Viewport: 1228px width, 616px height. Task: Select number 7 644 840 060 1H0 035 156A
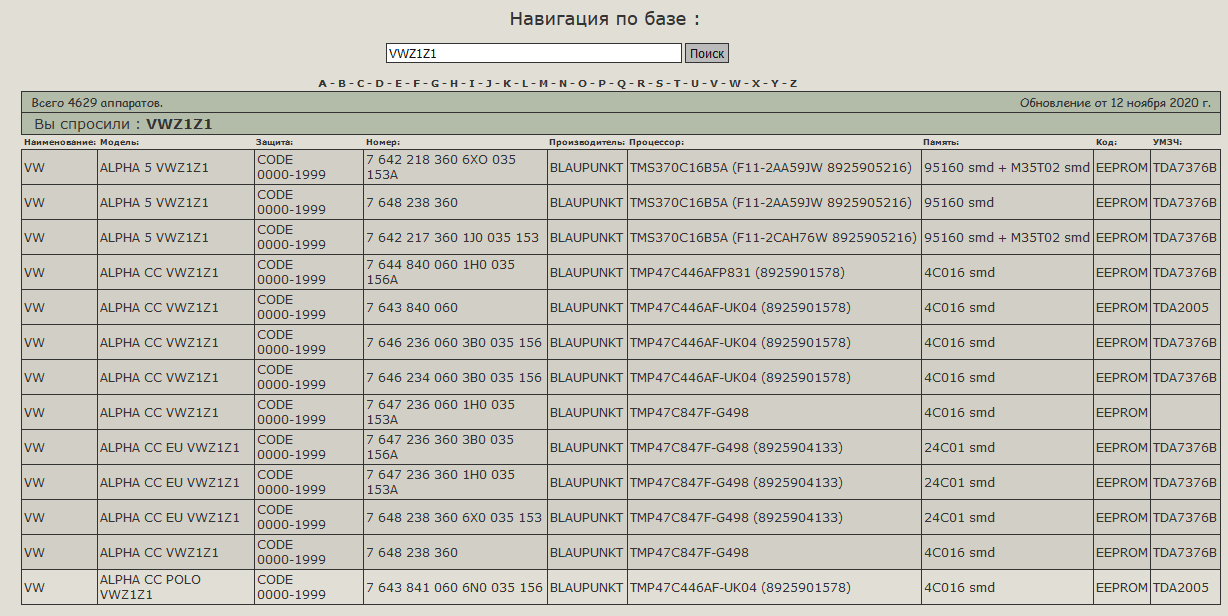[x=455, y=272]
